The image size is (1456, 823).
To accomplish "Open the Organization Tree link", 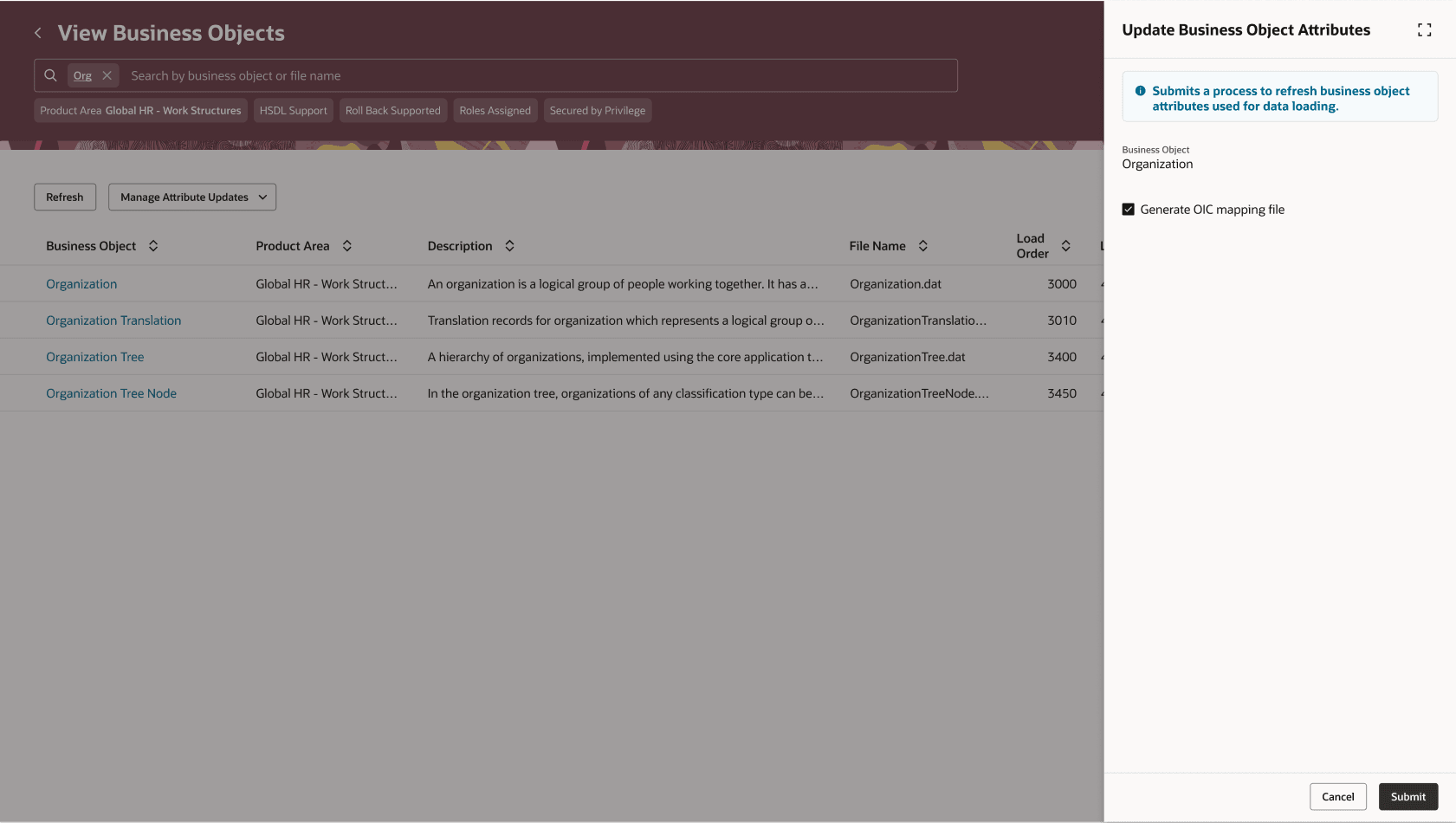I will [x=95, y=357].
